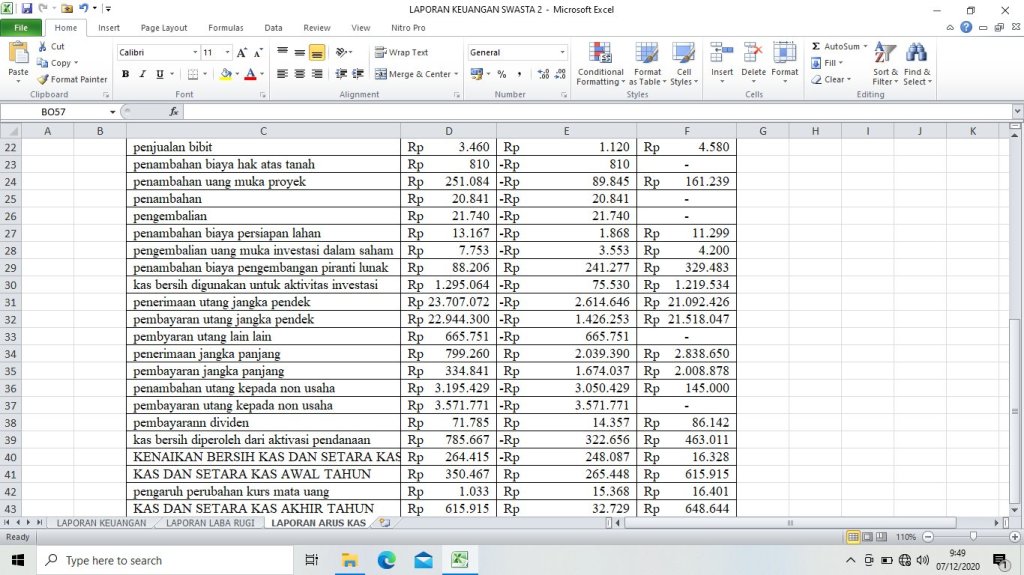Click the Find & Select icon
The width and height of the screenshot is (1024, 575).
pyautogui.click(x=916, y=63)
